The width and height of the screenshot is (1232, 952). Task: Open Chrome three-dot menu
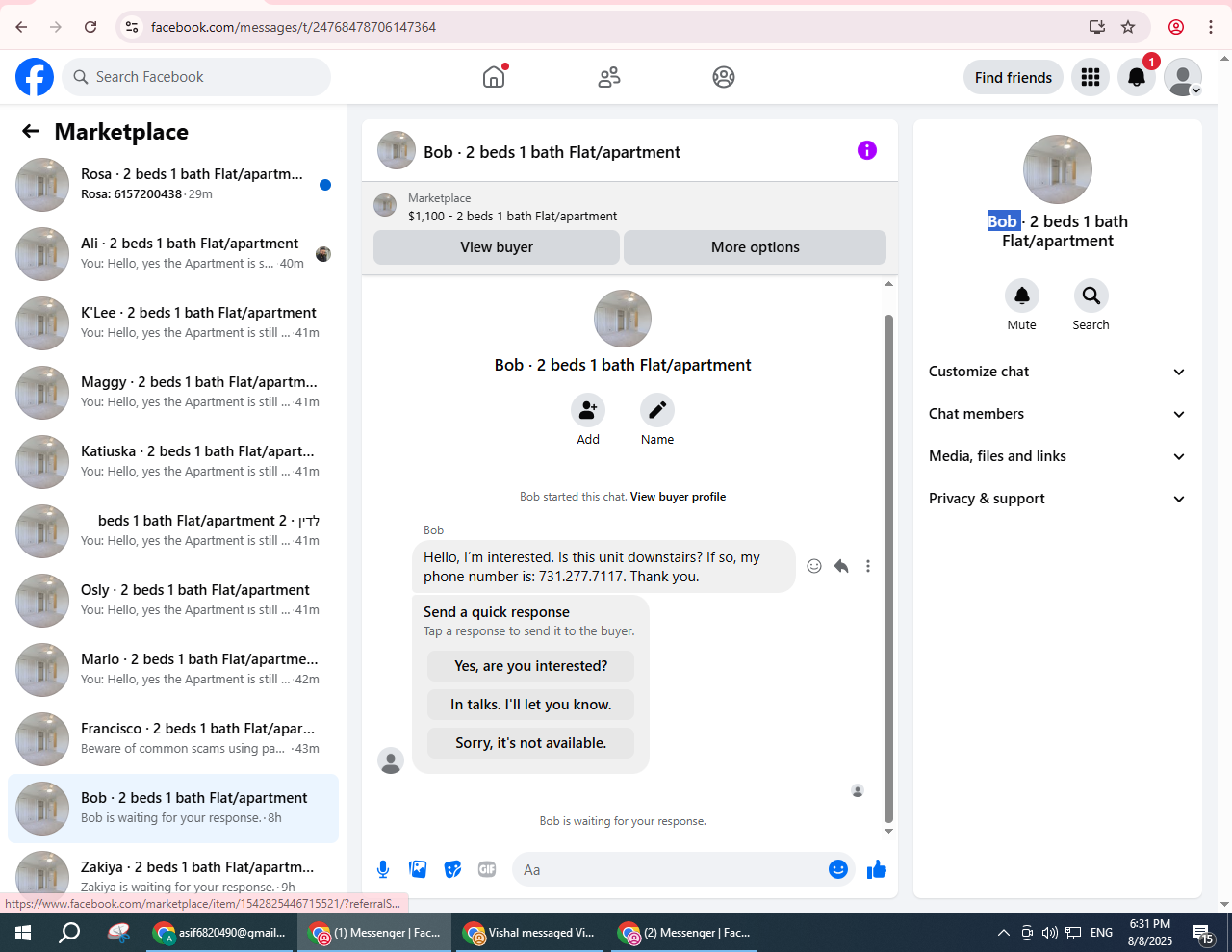1211,27
